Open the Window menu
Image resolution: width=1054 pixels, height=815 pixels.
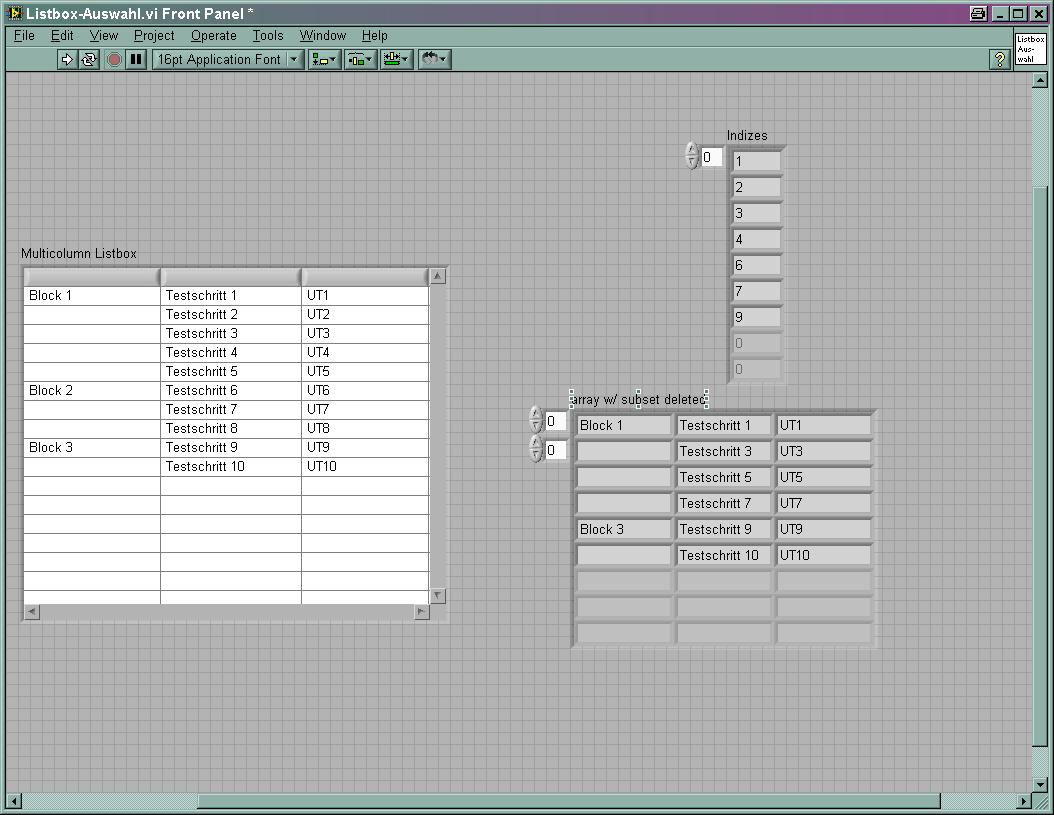(323, 36)
